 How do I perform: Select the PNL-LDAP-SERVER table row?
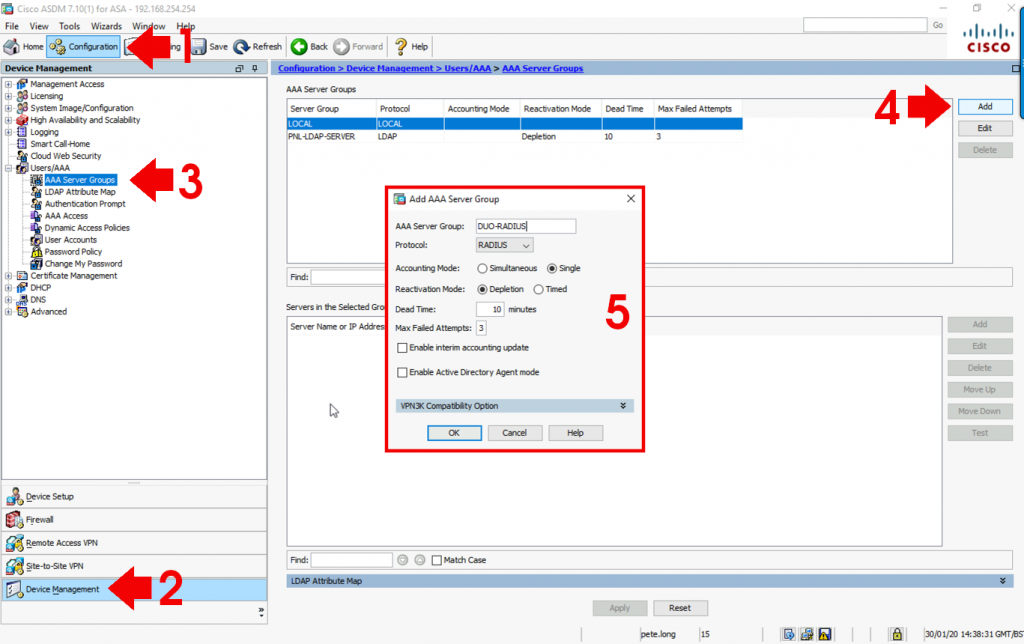coord(515,137)
